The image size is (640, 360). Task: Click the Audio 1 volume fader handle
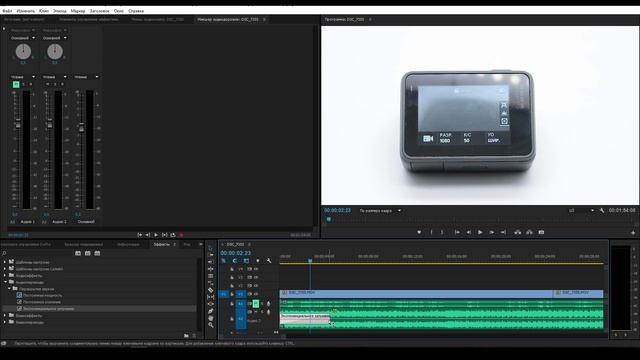[18, 124]
